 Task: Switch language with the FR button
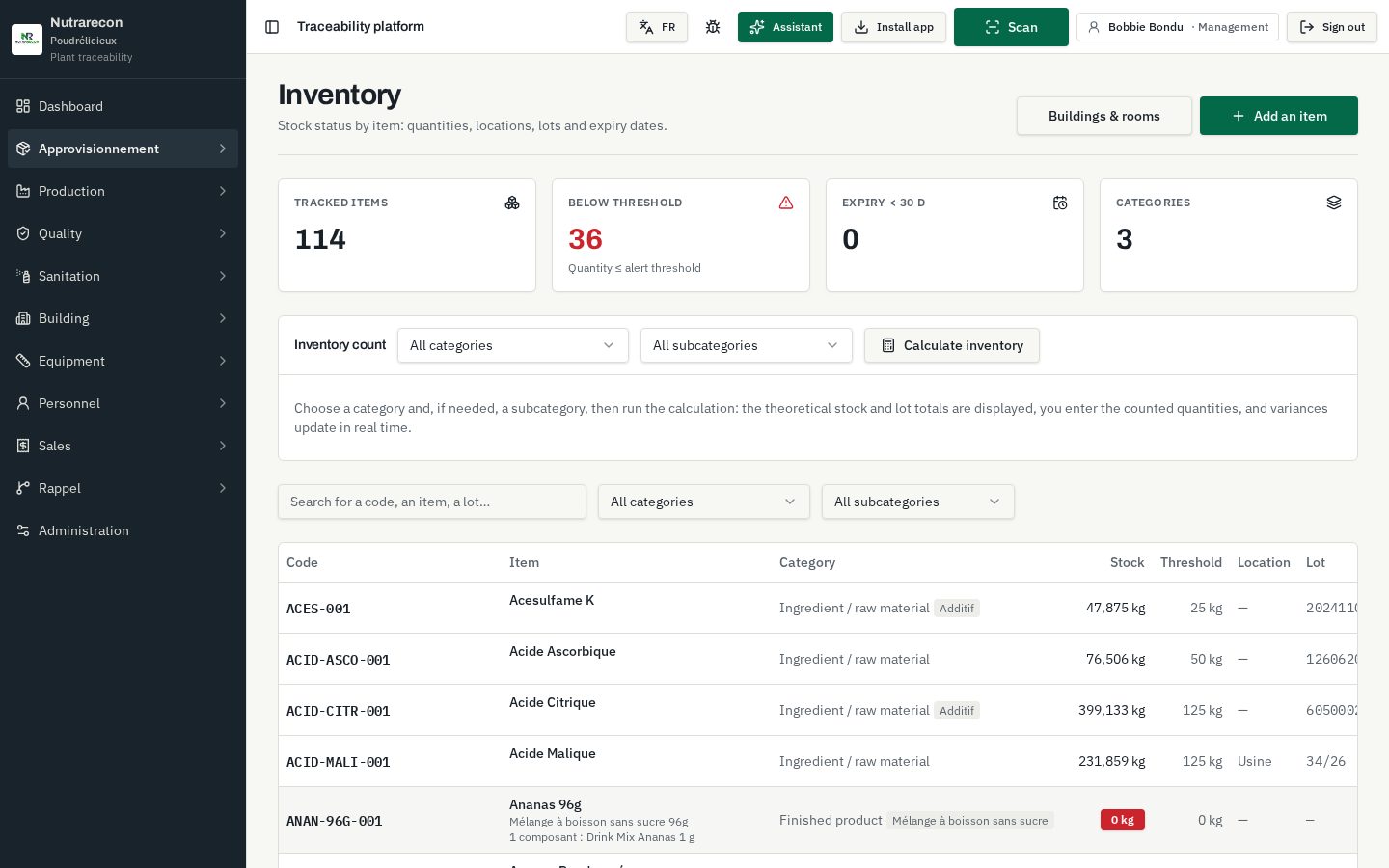(657, 27)
